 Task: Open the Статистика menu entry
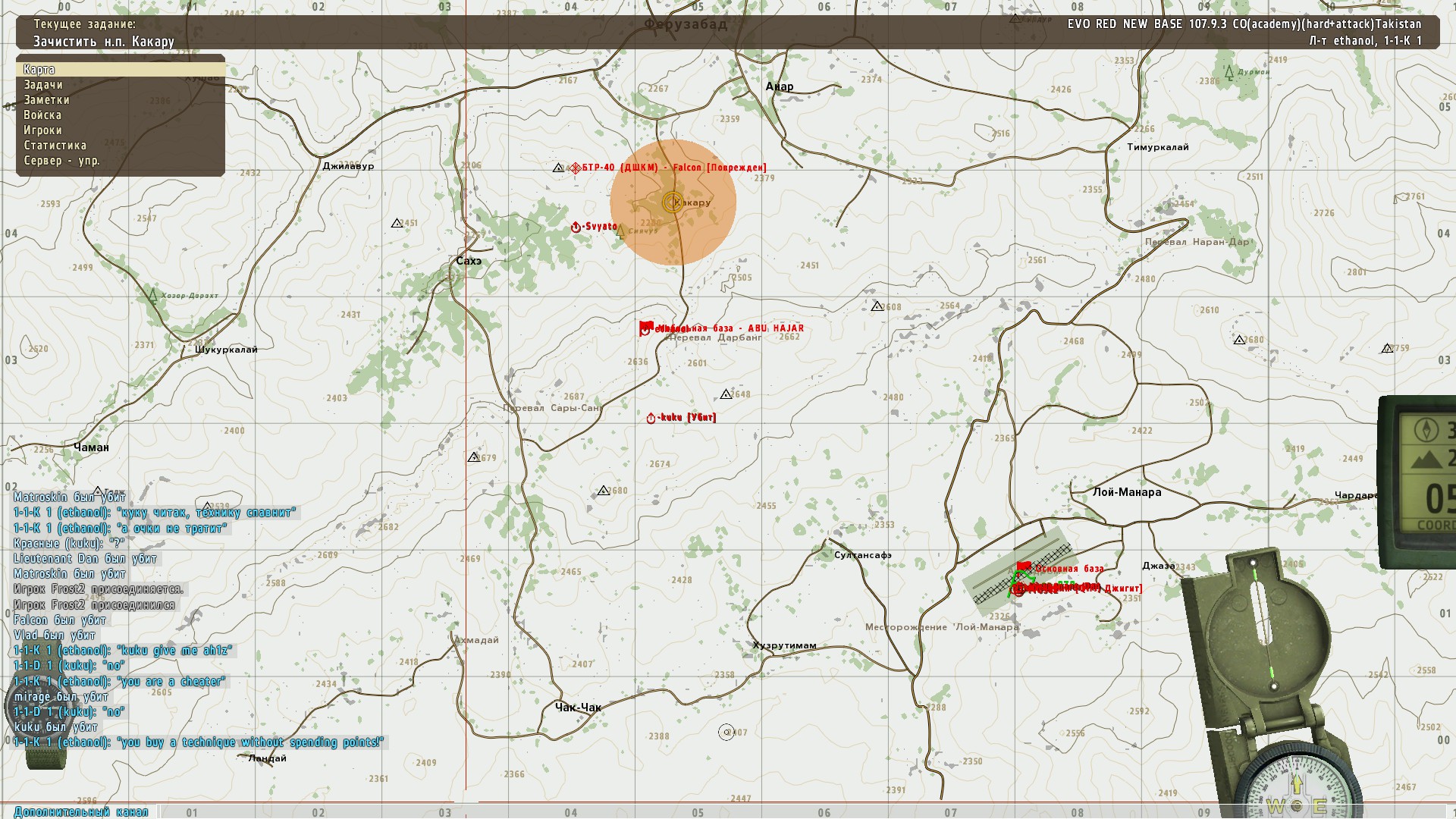pyautogui.click(x=121, y=146)
